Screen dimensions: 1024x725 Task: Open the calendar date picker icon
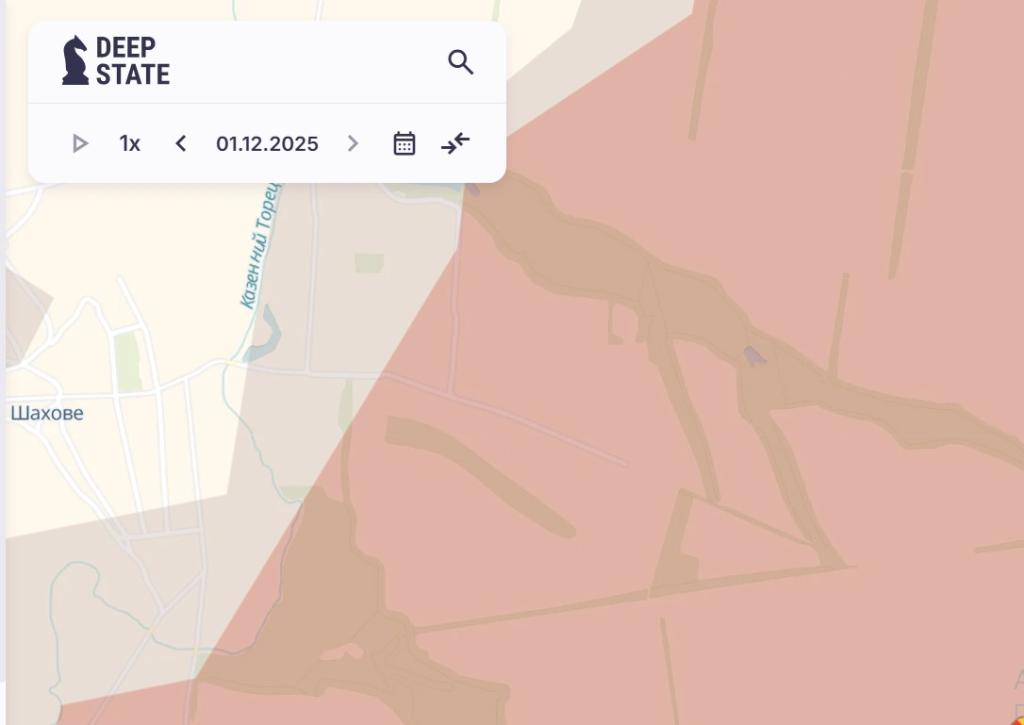pyautogui.click(x=404, y=144)
